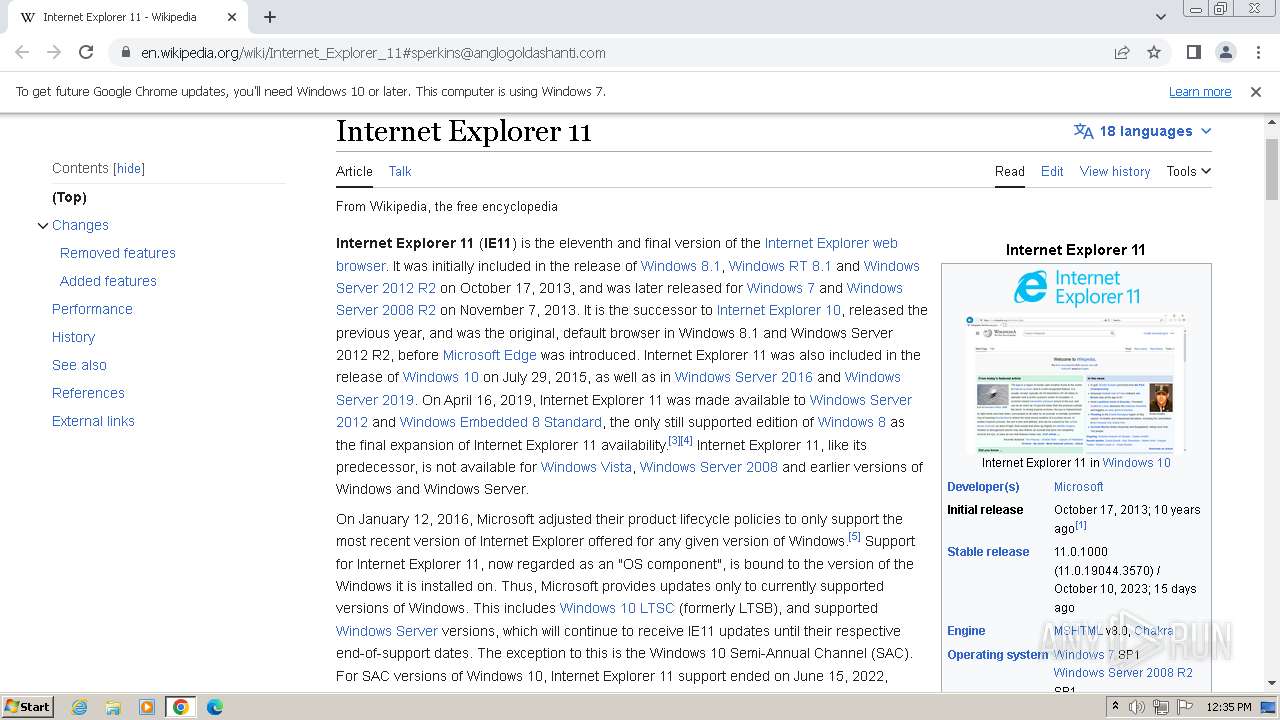1280x720 pixels.
Task: Open the taskbar clock showing 12:35 PM
Action: 1229,707
